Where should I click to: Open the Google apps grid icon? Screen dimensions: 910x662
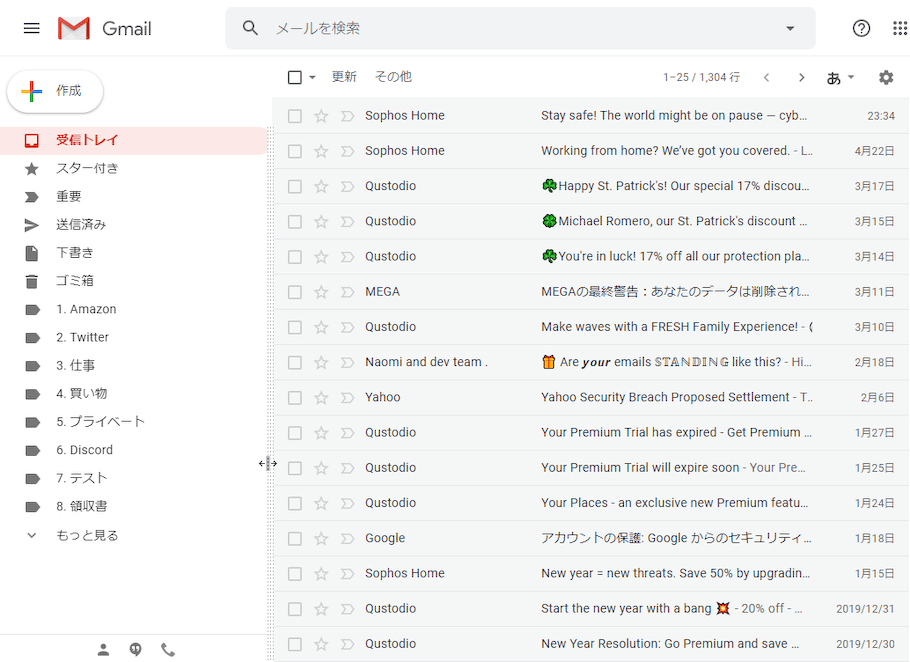coord(900,28)
